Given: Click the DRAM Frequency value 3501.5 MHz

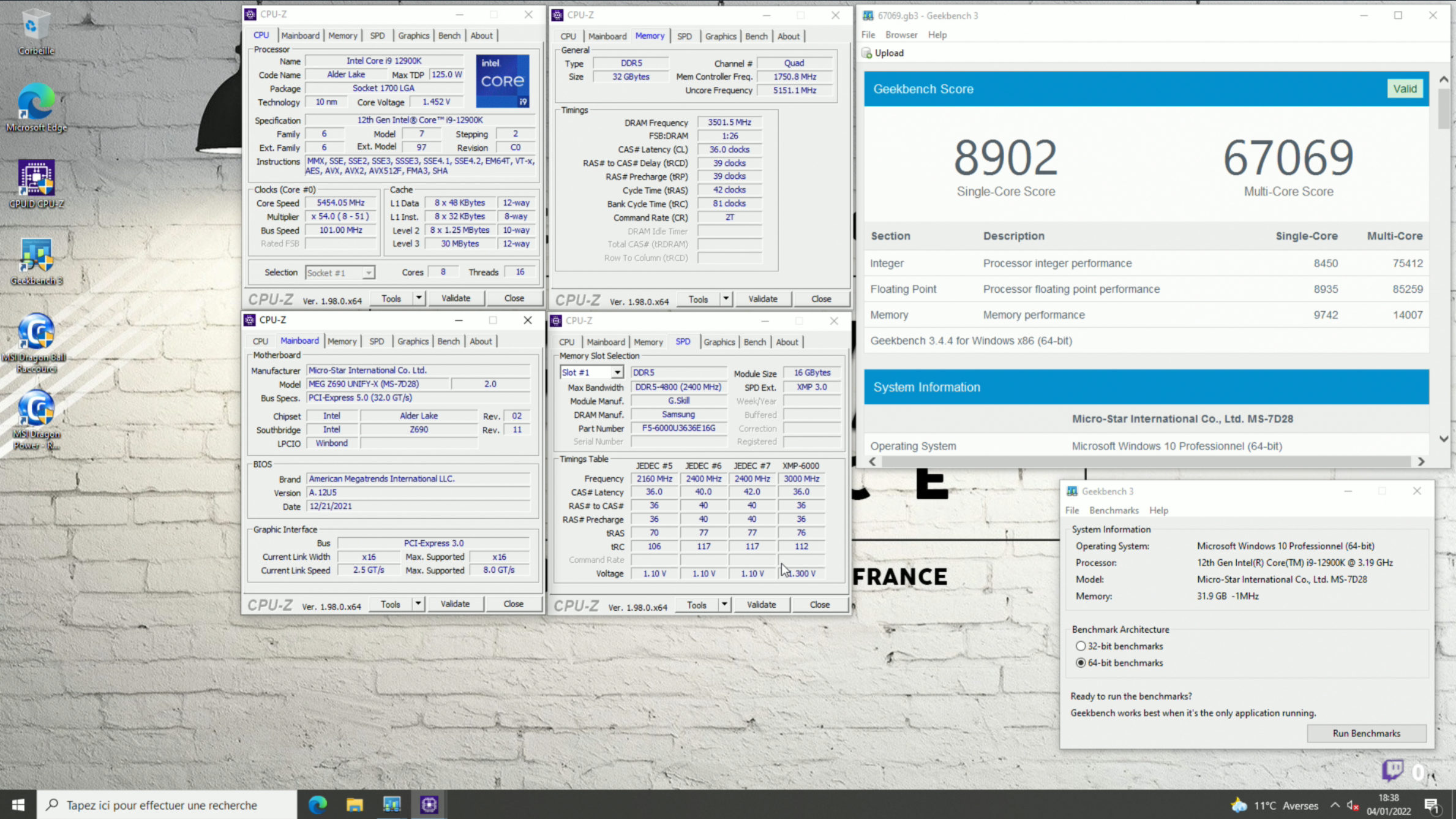Looking at the screenshot, I should click(729, 123).
